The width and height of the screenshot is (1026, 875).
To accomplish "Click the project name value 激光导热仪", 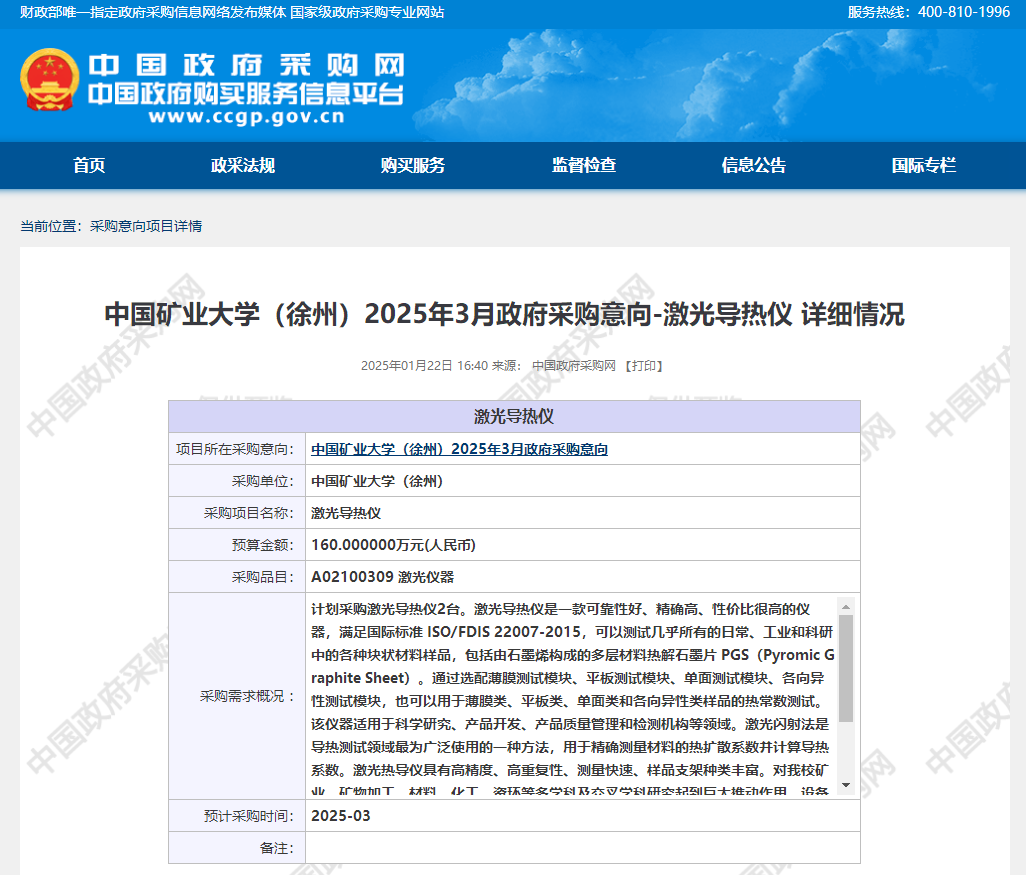I will 345,513.
